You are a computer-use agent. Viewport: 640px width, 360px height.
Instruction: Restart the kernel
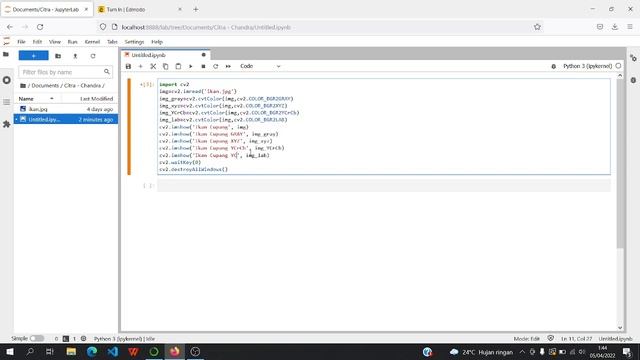click(x=216, y=66)
